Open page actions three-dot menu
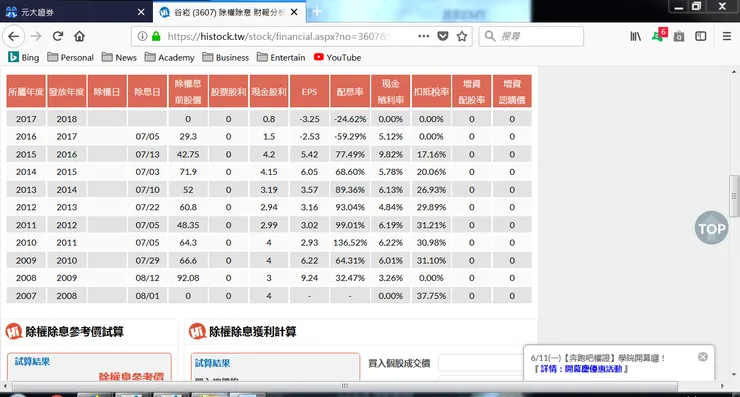Image resolution: width=740 pixels, height=397 pixels. (424, 36)
